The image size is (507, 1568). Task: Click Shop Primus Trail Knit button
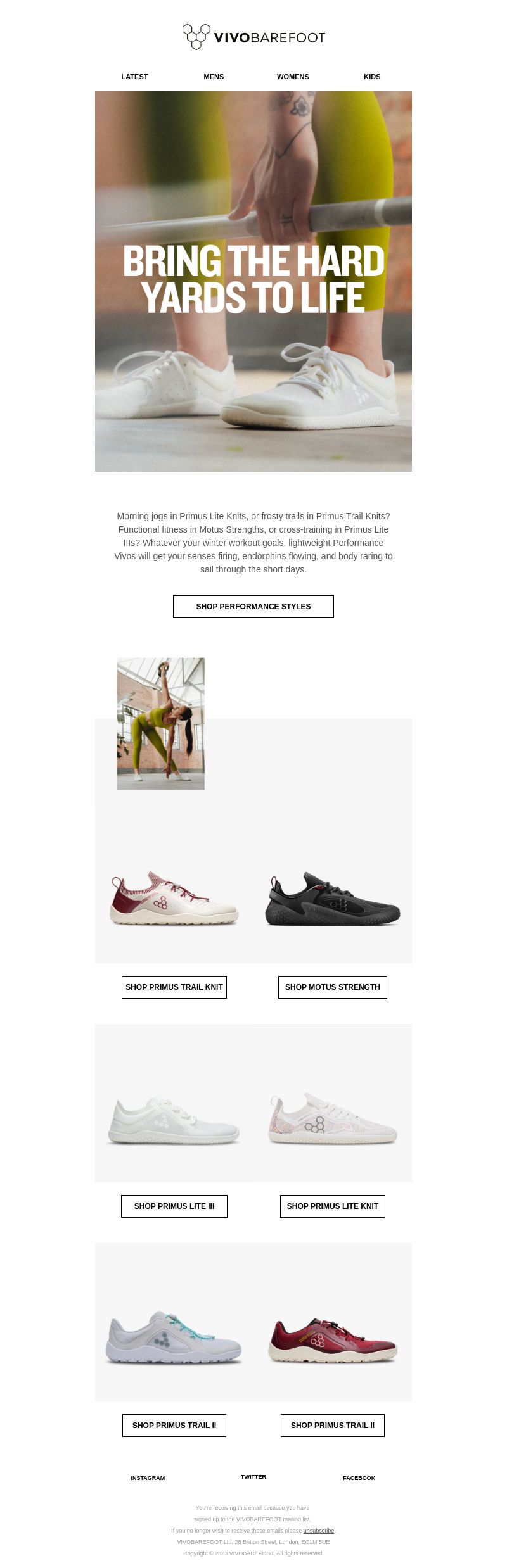point(174,987)
